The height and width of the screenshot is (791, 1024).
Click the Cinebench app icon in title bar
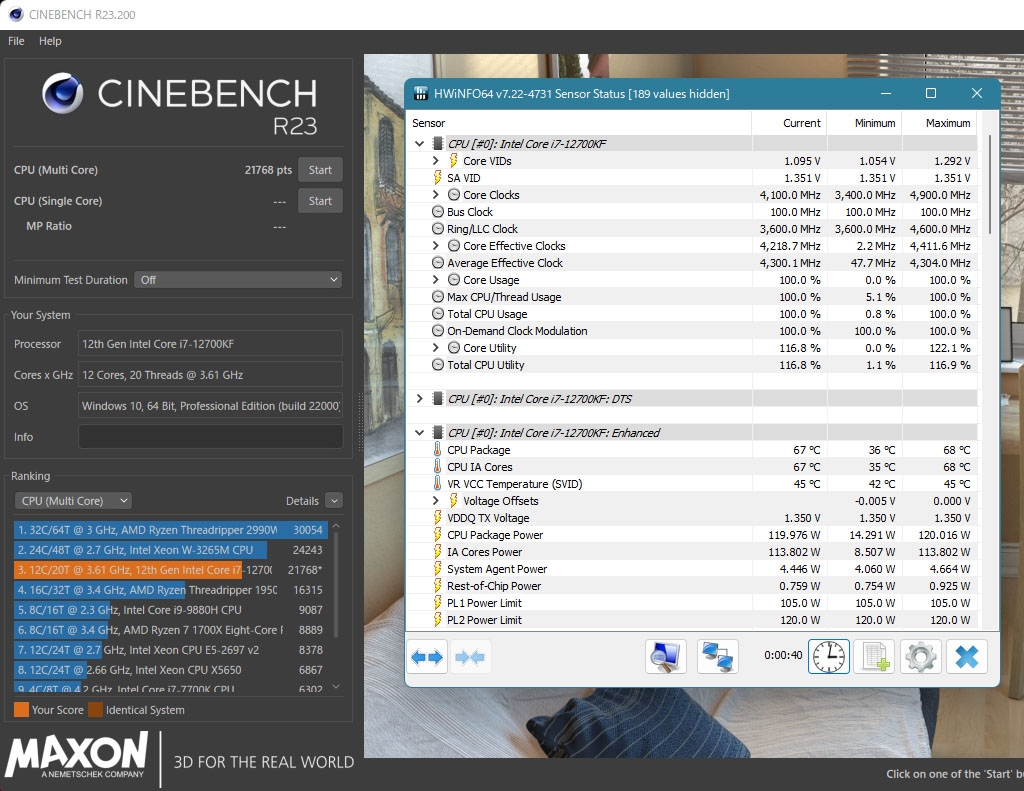(x=16, y=14)
